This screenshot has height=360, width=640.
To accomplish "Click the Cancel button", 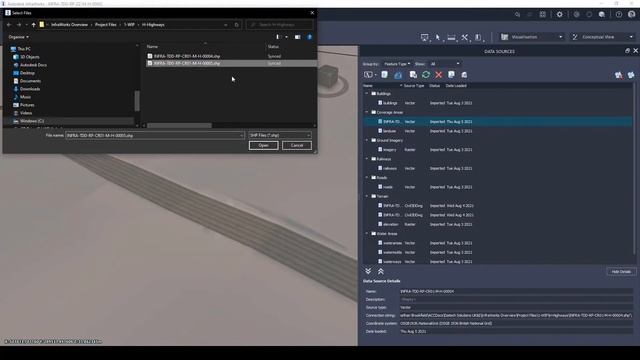I will click(297, 145).
